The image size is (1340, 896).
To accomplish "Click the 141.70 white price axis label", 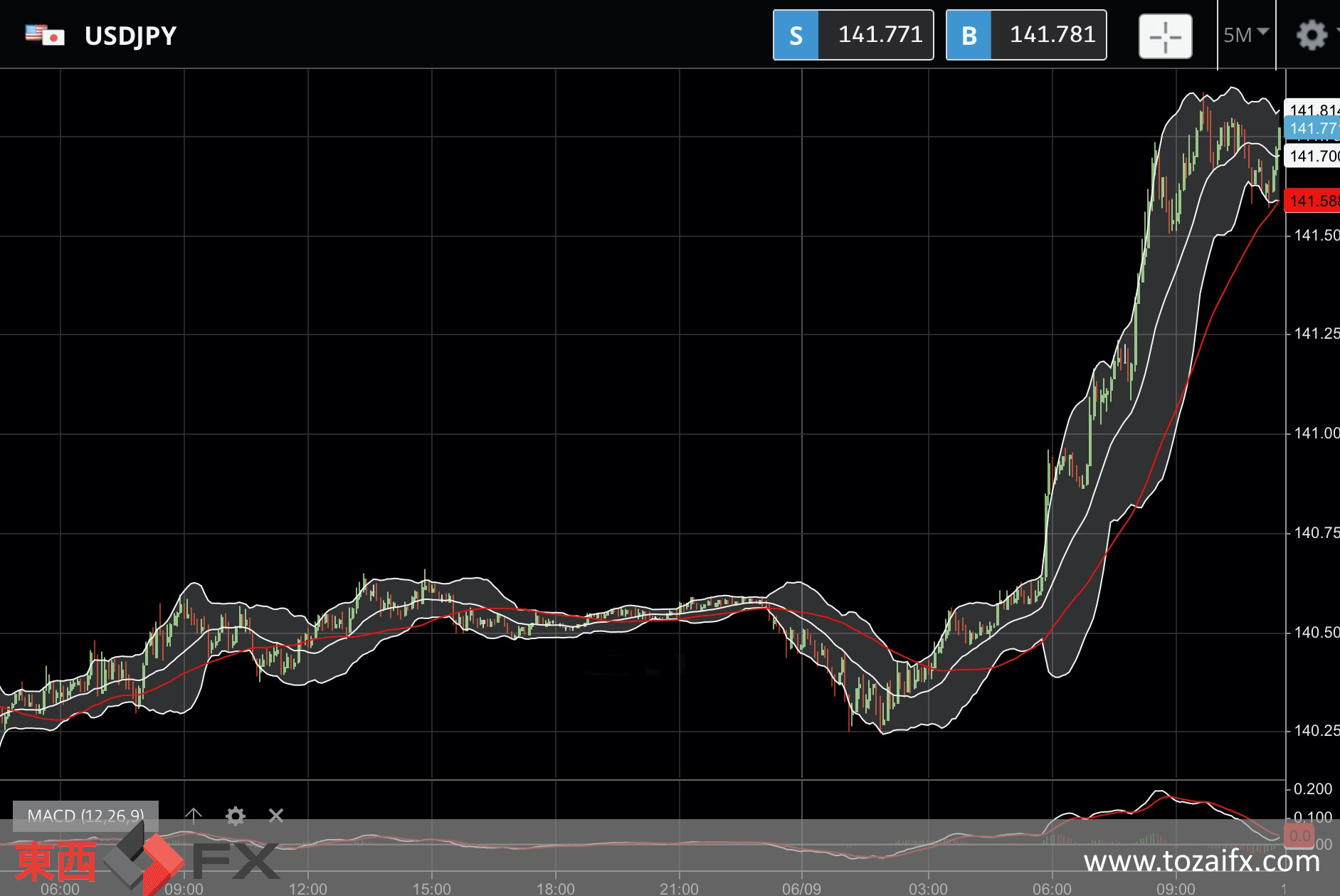I will [x=1312, y=156].
